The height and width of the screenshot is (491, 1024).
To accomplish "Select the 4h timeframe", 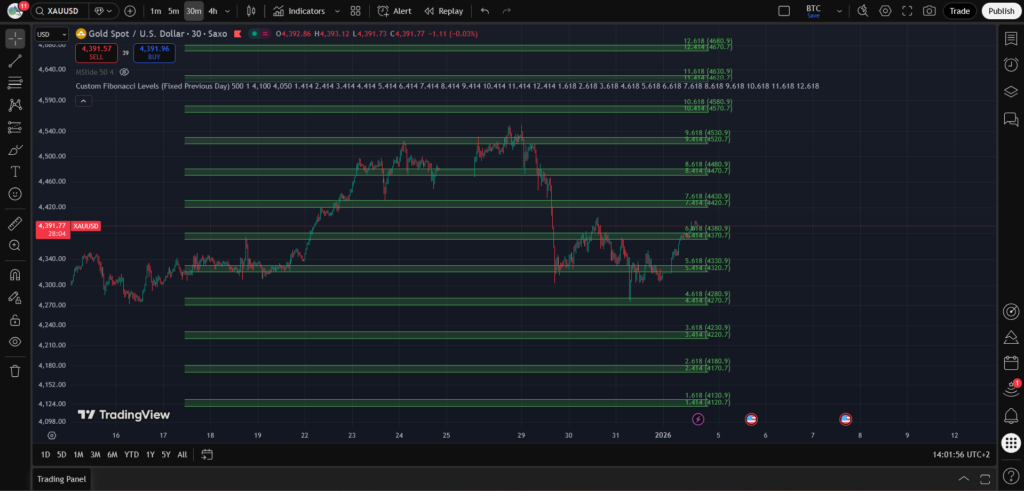I will [x=213, y=11].
